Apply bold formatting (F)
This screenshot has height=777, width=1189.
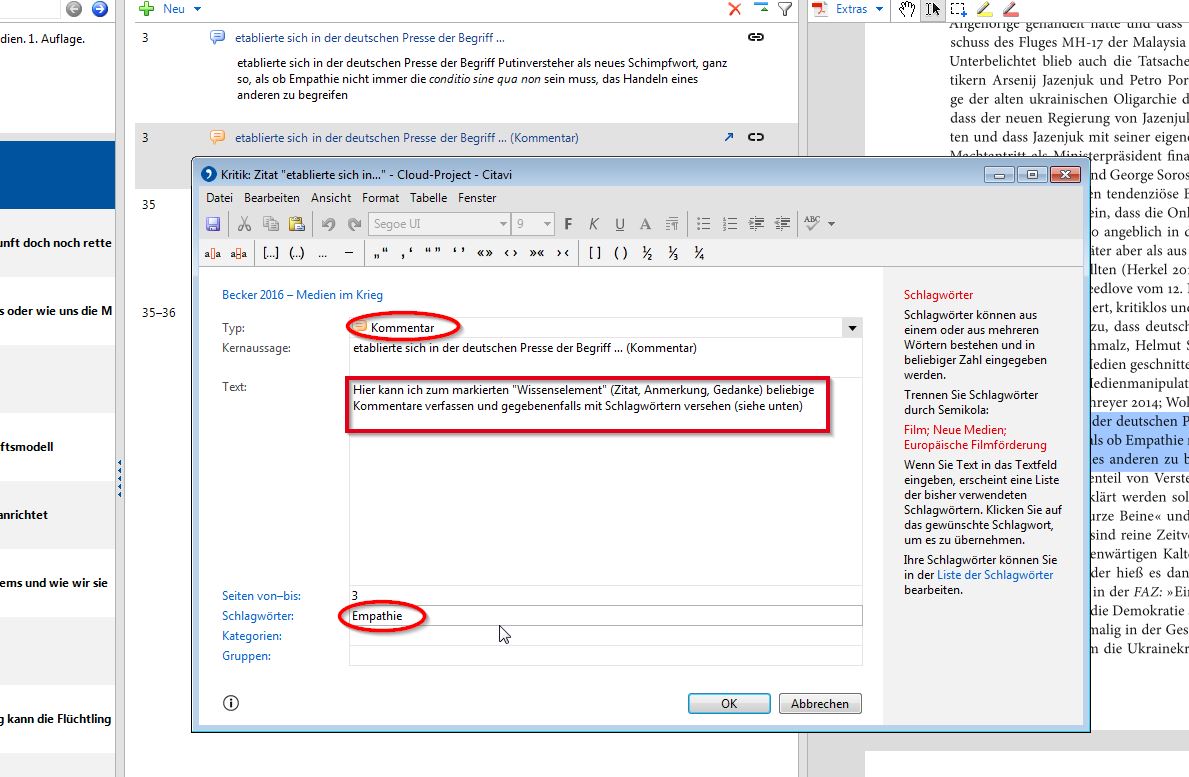pyautogui.click(x=568, y=224)
